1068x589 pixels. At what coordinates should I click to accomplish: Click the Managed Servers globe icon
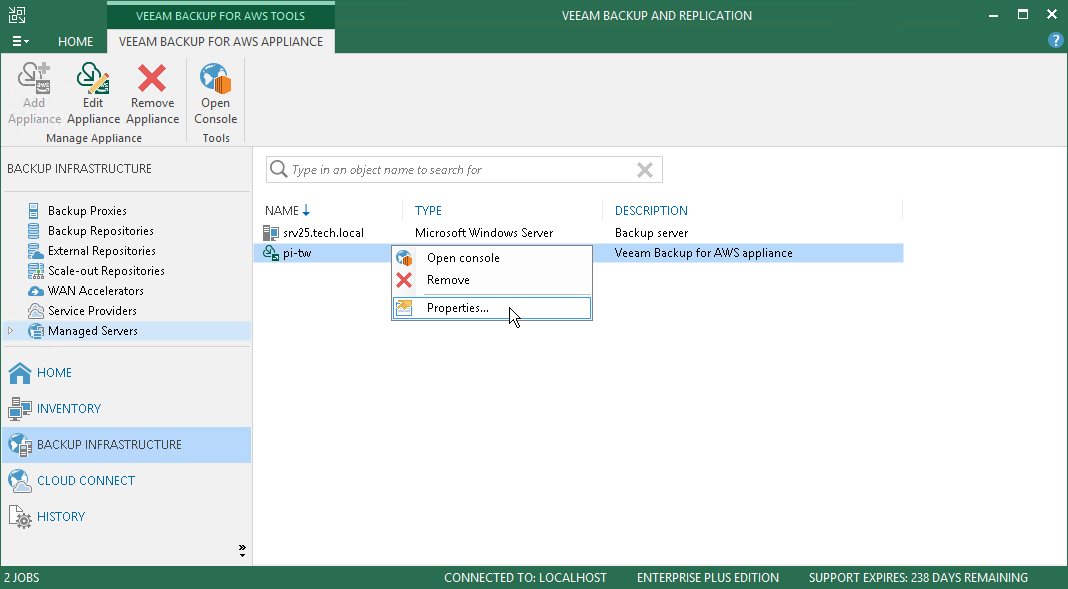(35, 331)
